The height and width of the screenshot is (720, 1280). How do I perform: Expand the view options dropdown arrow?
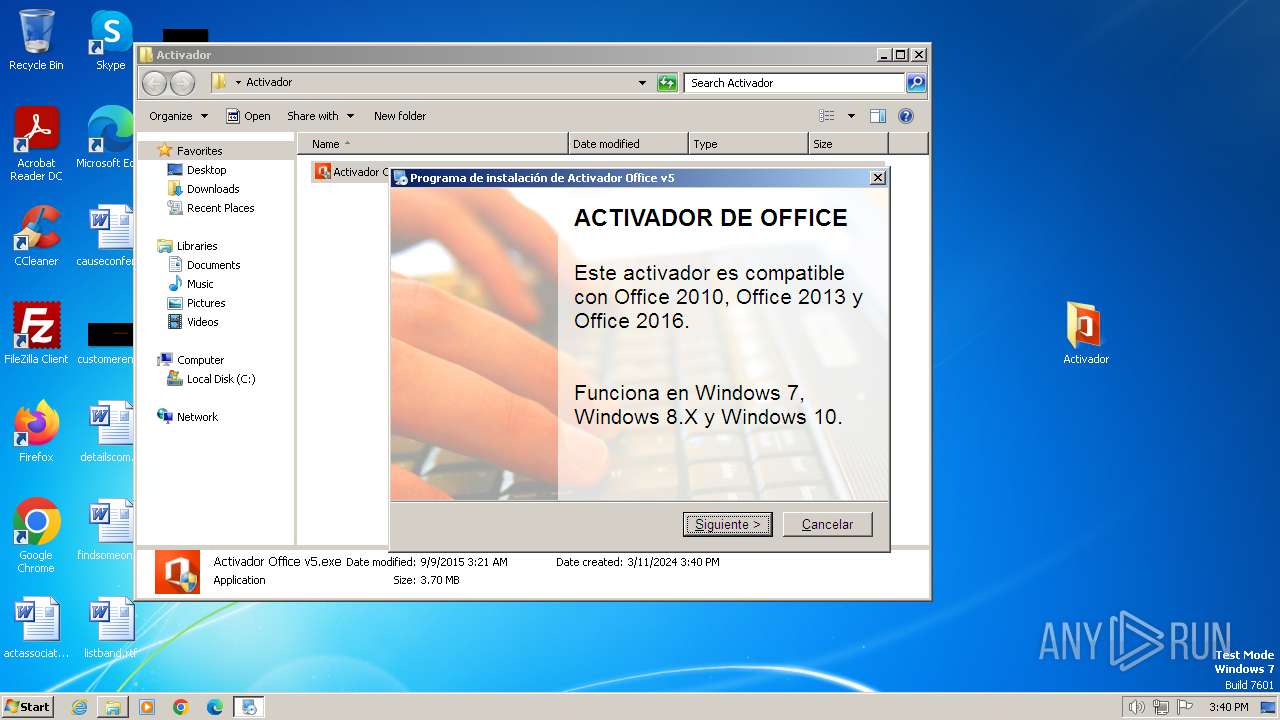click(x=851, y=116)
